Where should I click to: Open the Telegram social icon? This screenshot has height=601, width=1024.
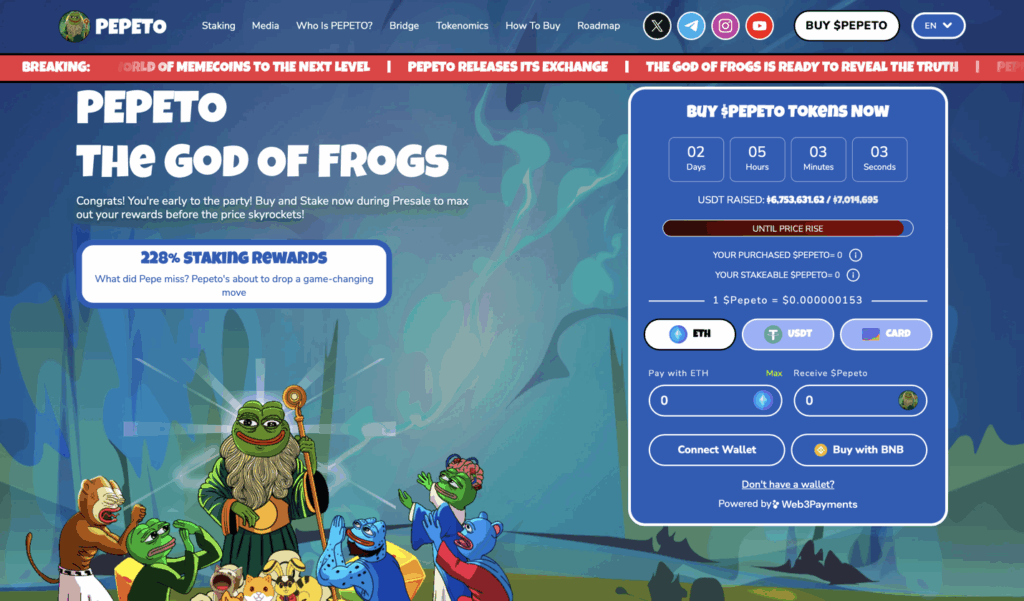[x=691, y=26]
